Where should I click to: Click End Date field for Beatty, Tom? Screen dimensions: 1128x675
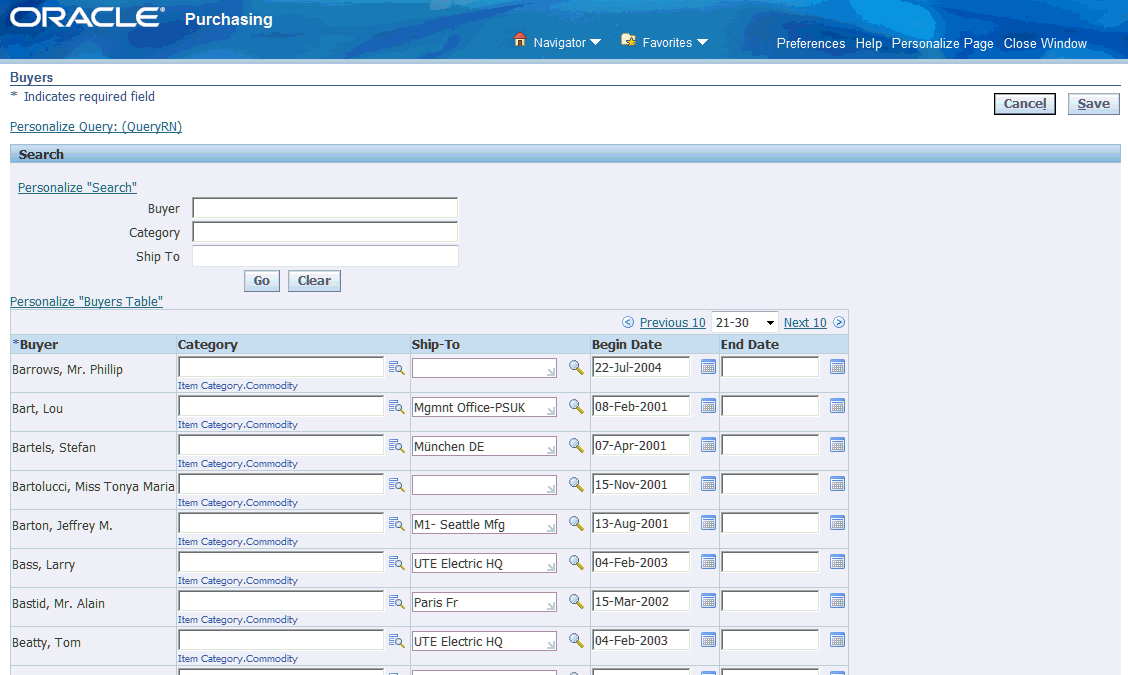tap(770, 640)
